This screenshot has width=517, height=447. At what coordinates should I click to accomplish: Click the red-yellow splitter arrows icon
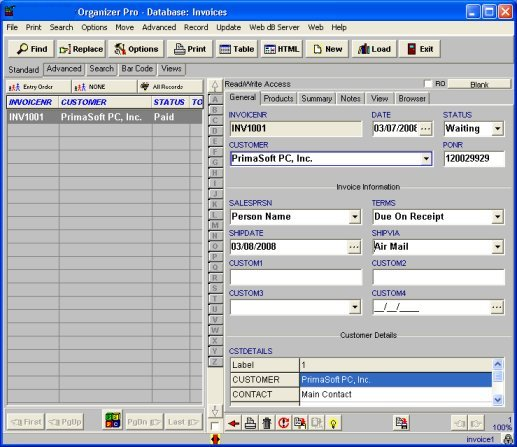pyautogui.click(x=216, y=439)
